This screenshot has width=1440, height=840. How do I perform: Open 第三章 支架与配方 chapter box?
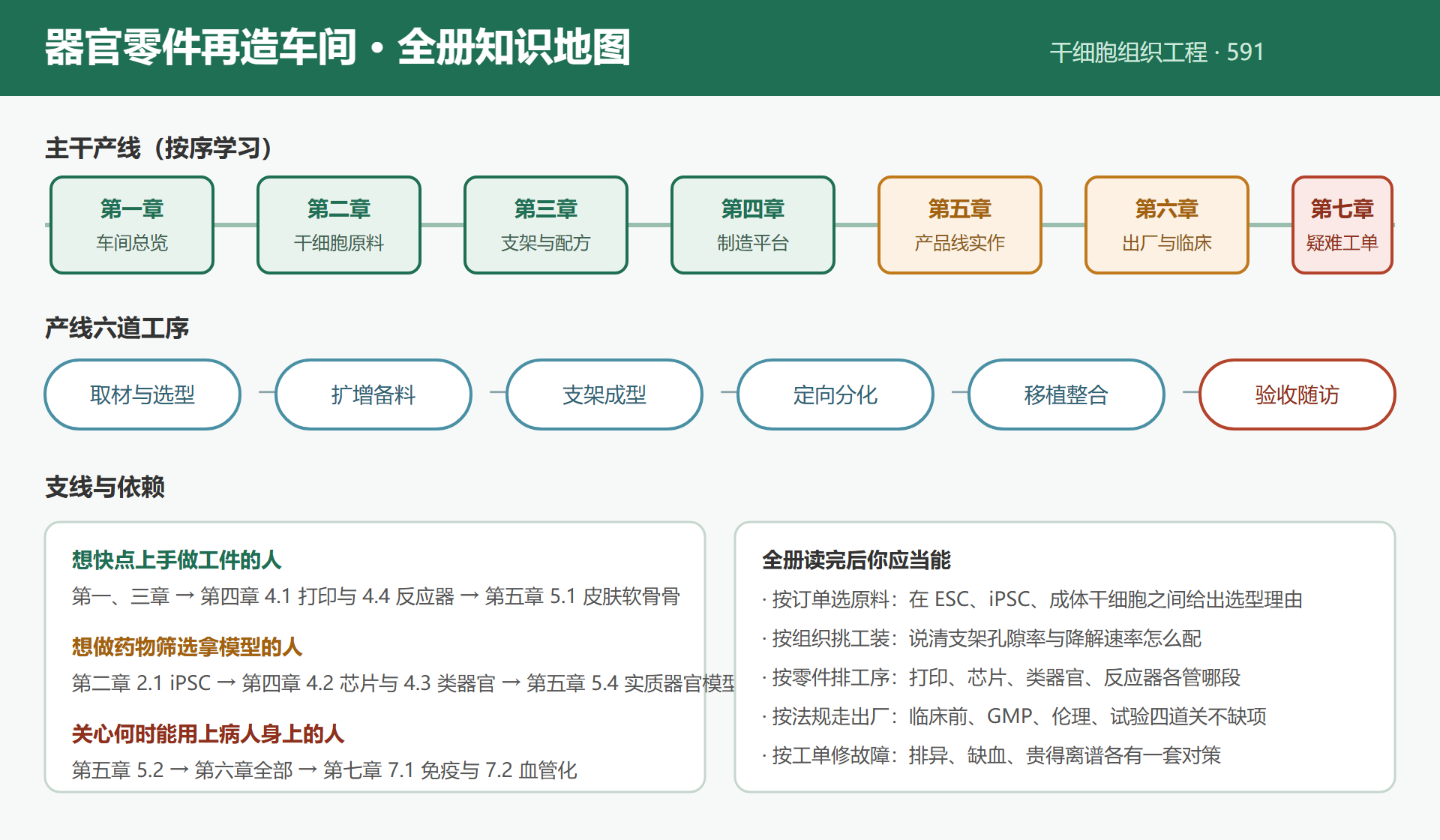(546, 225)
